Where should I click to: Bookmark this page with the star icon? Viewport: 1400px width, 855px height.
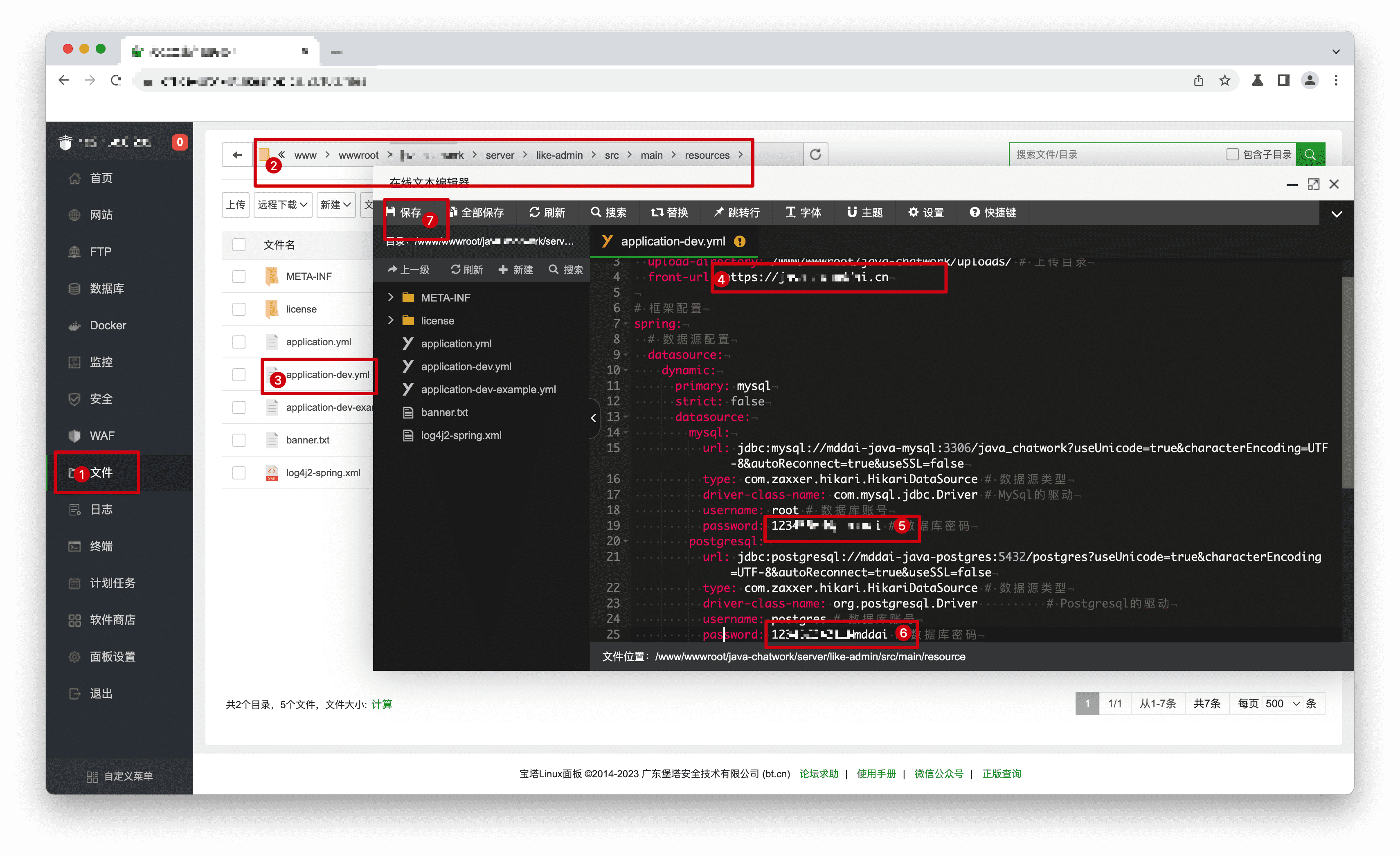(1224, 81)
